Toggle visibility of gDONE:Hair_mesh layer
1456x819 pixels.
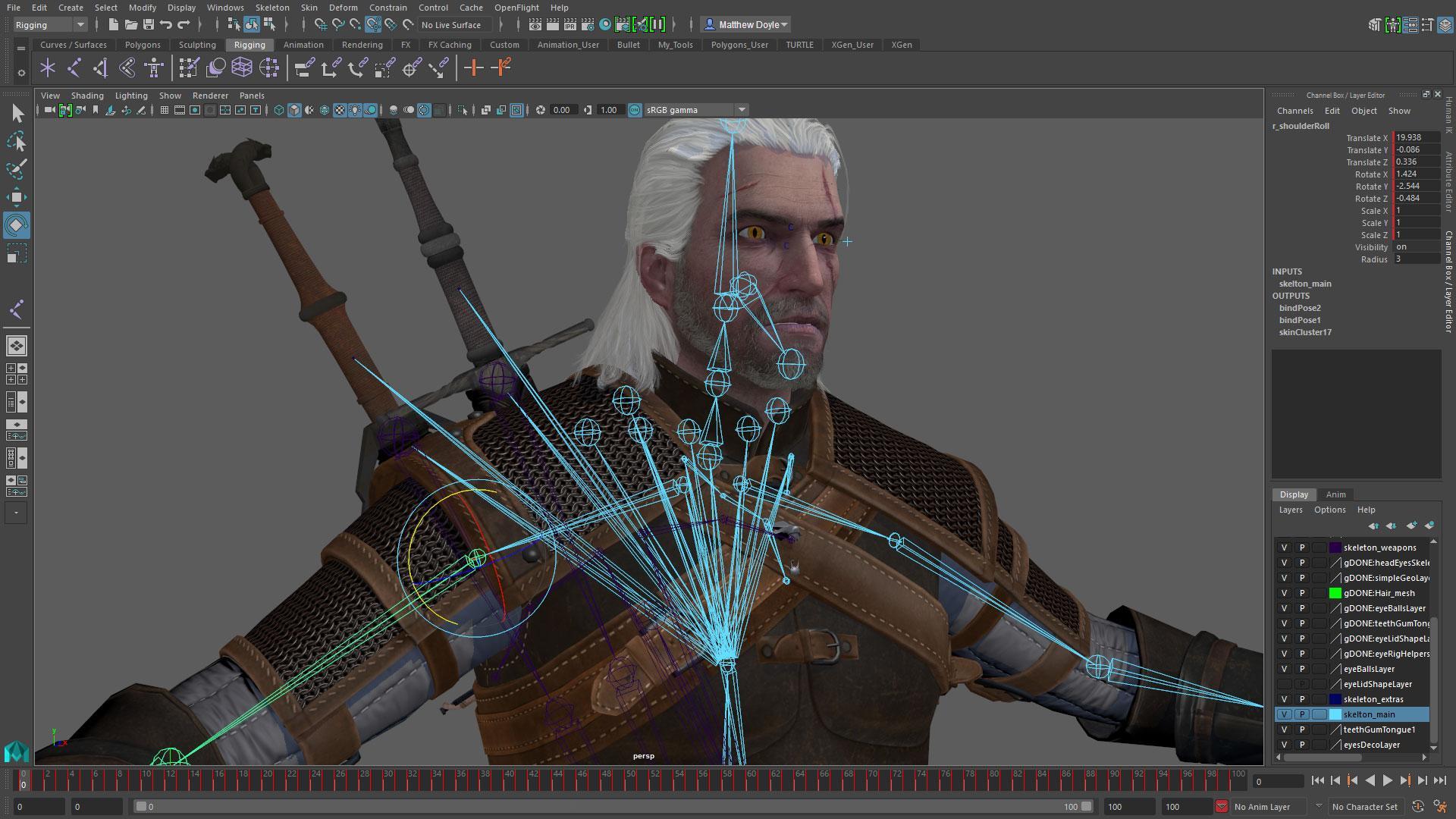pos(1283,592)
